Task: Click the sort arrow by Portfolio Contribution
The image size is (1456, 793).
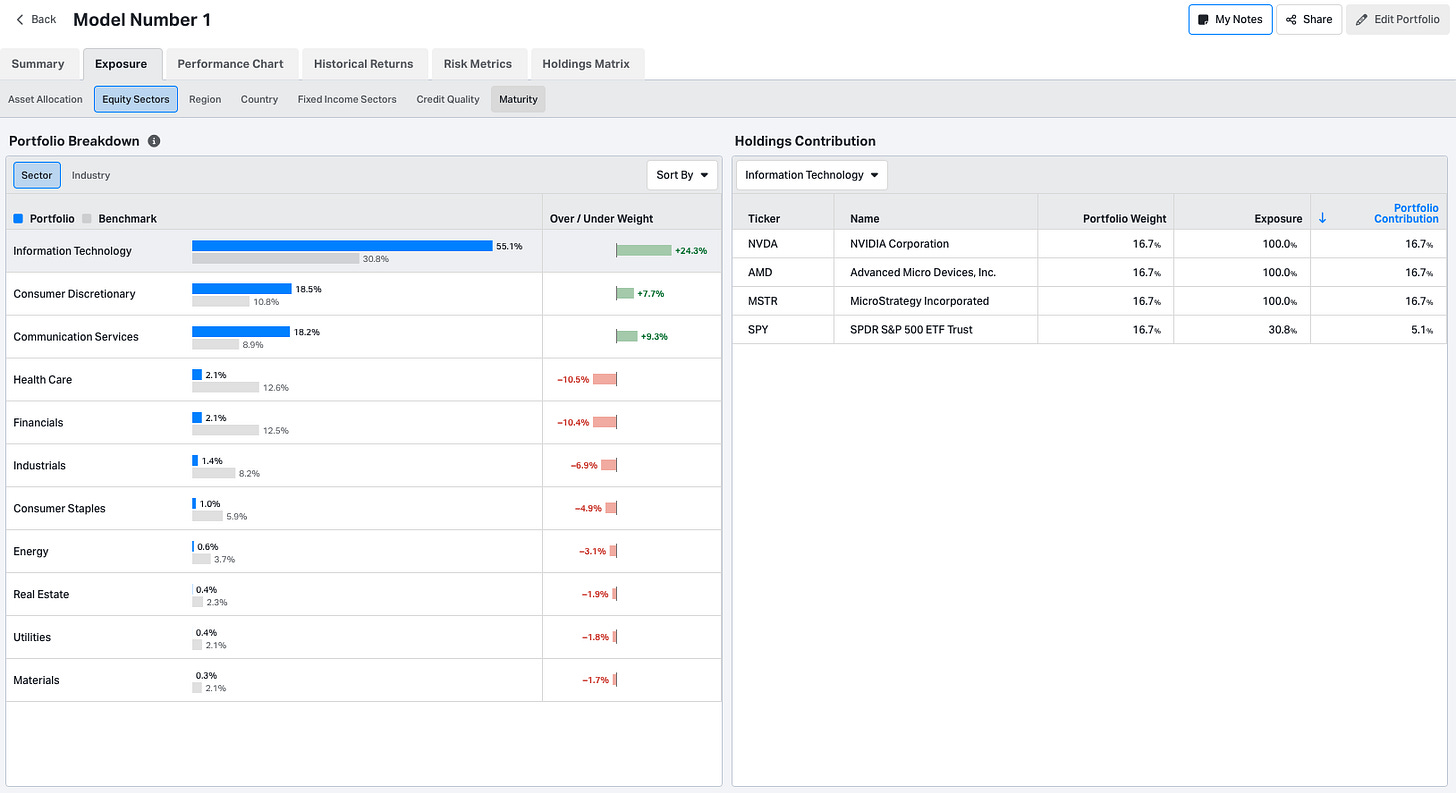Action: (x=1323, y=218)
